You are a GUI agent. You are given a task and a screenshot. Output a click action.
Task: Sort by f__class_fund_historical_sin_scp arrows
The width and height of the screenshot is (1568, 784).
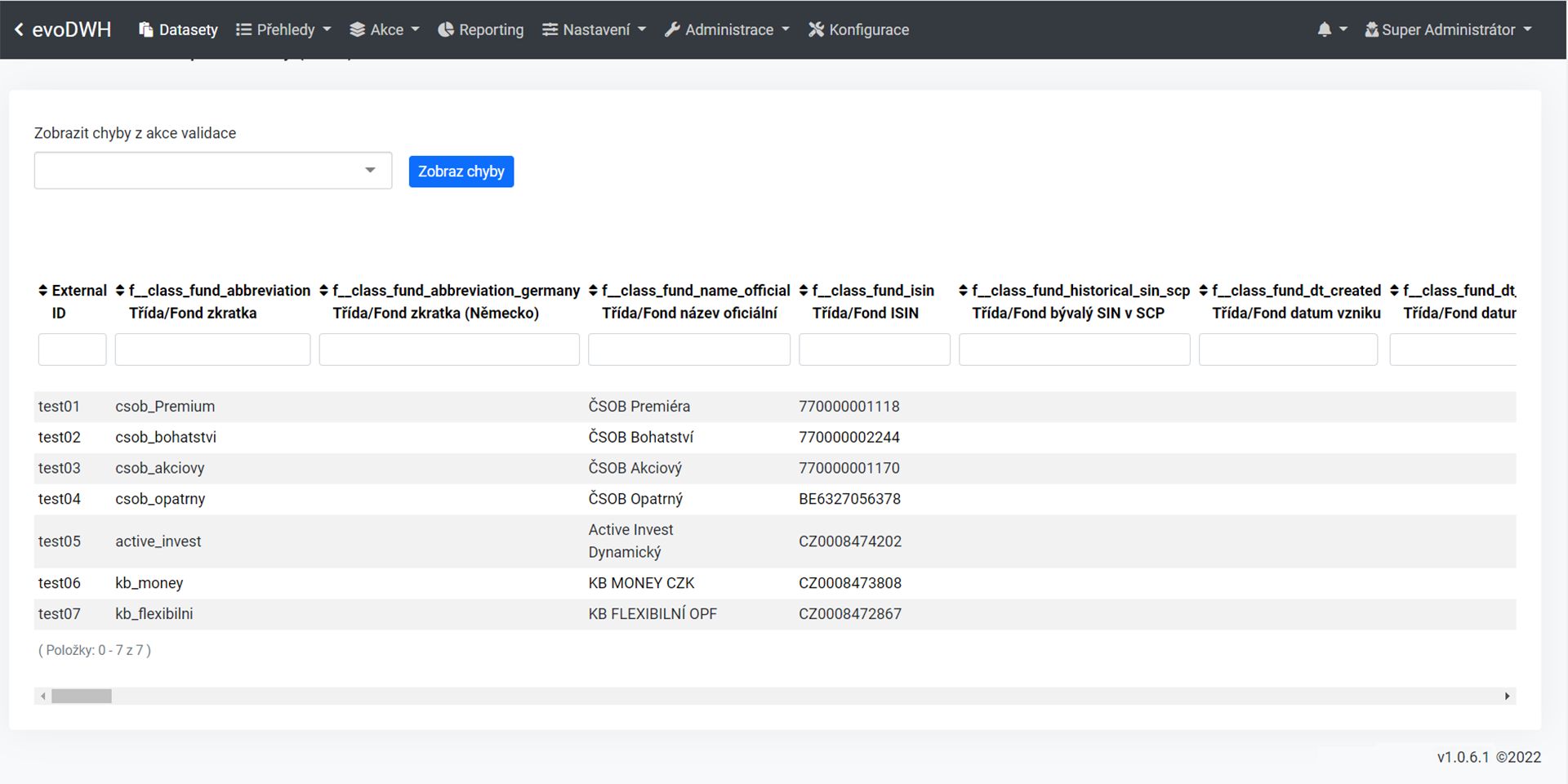click(x=963, y=291)
